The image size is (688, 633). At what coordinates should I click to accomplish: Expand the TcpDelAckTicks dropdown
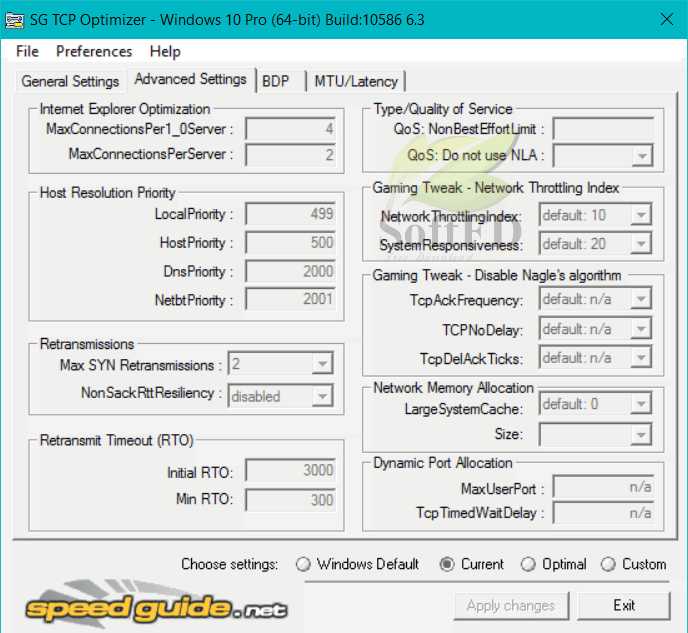[x=641, y=358]
